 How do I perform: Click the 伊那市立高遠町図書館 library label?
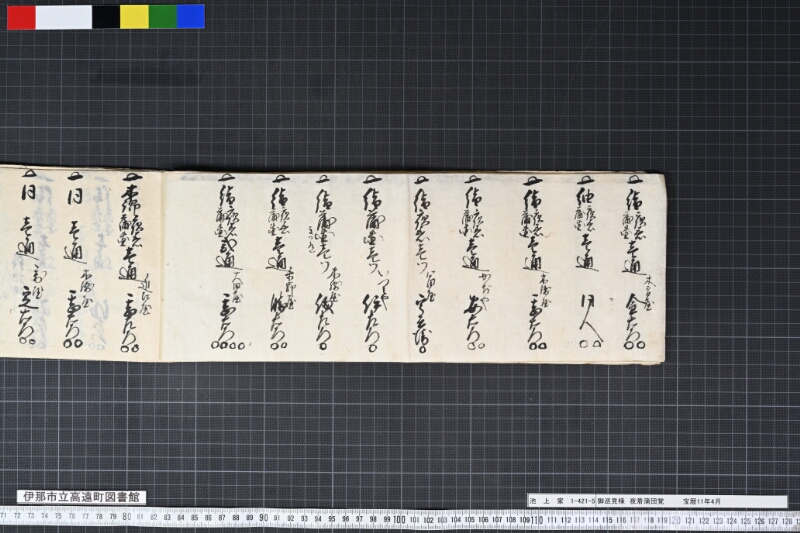pos(82,497)
